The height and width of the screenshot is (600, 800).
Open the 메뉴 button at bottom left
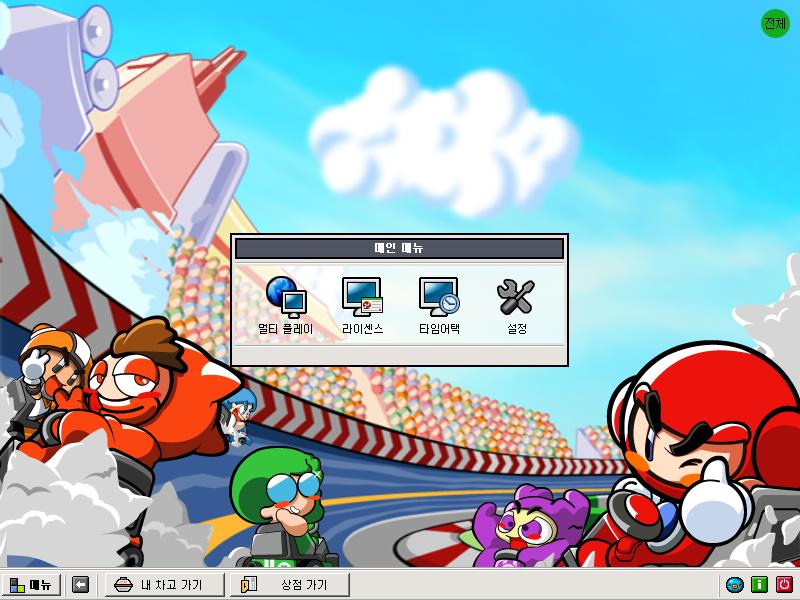(x=31, y=585)
